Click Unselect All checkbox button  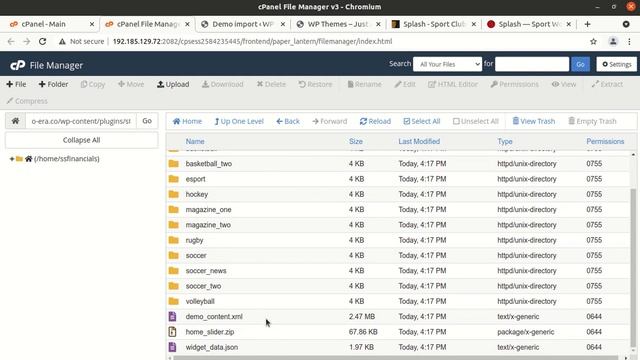point(476,121)
